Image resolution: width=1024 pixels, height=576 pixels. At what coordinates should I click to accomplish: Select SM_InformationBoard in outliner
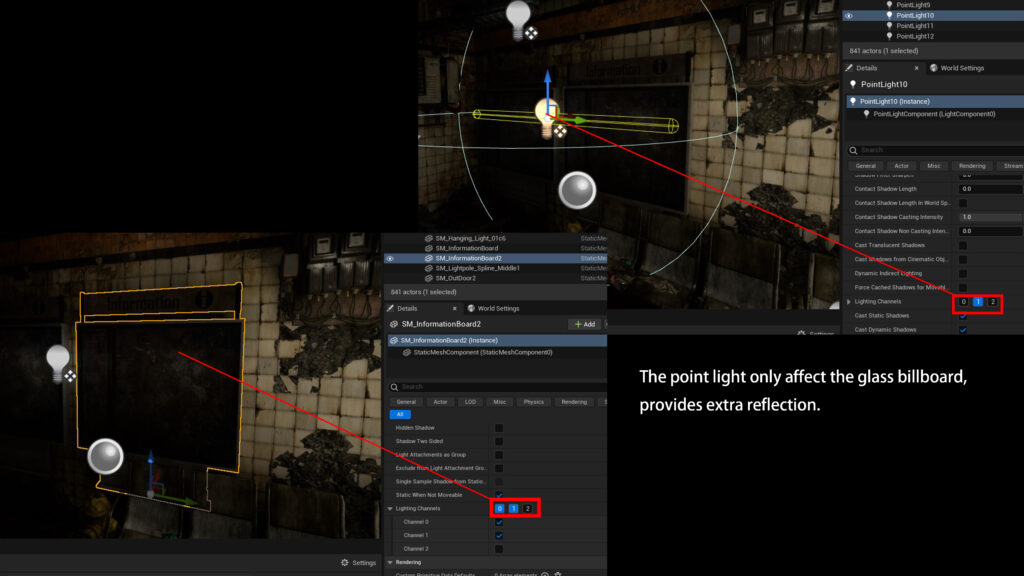pos(466,248)
